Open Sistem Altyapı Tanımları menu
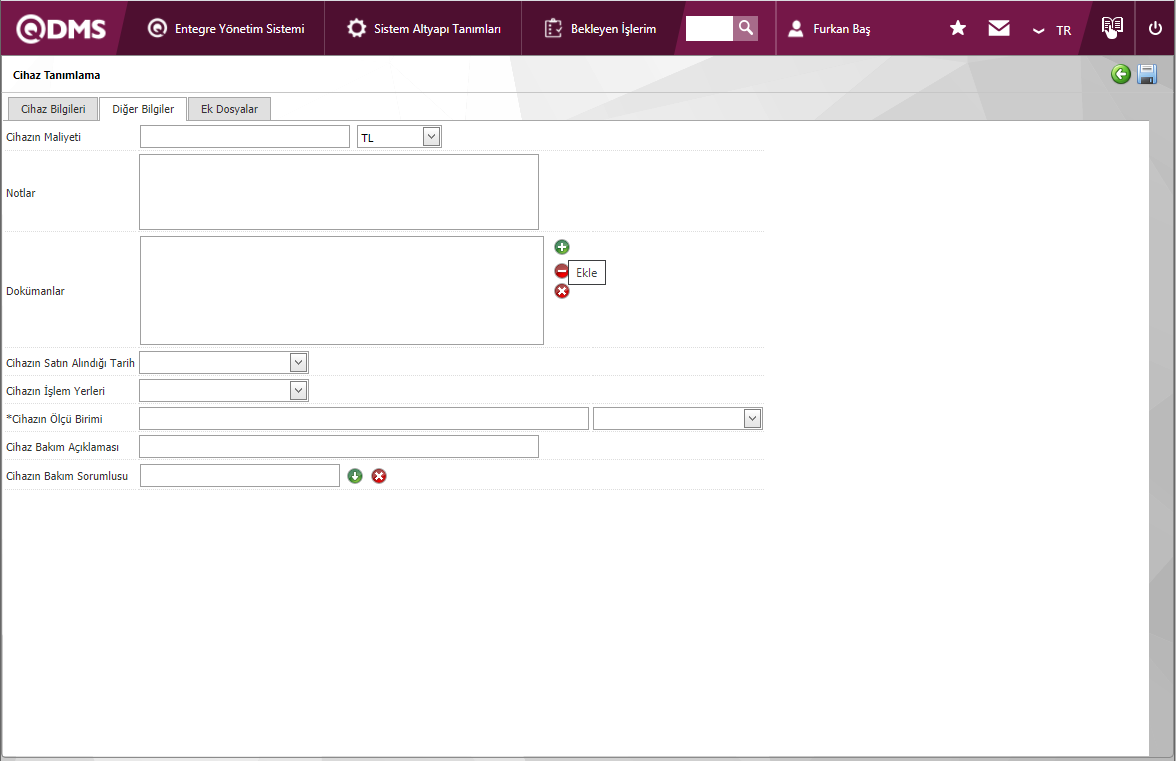 pyautogui.click(x=423, y=28)
